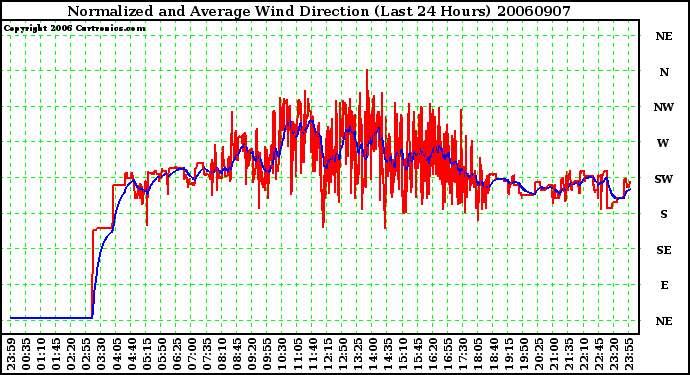Click the '23:20' time label
The height and width of the screenshot is (375, 690).
point(614,354)
